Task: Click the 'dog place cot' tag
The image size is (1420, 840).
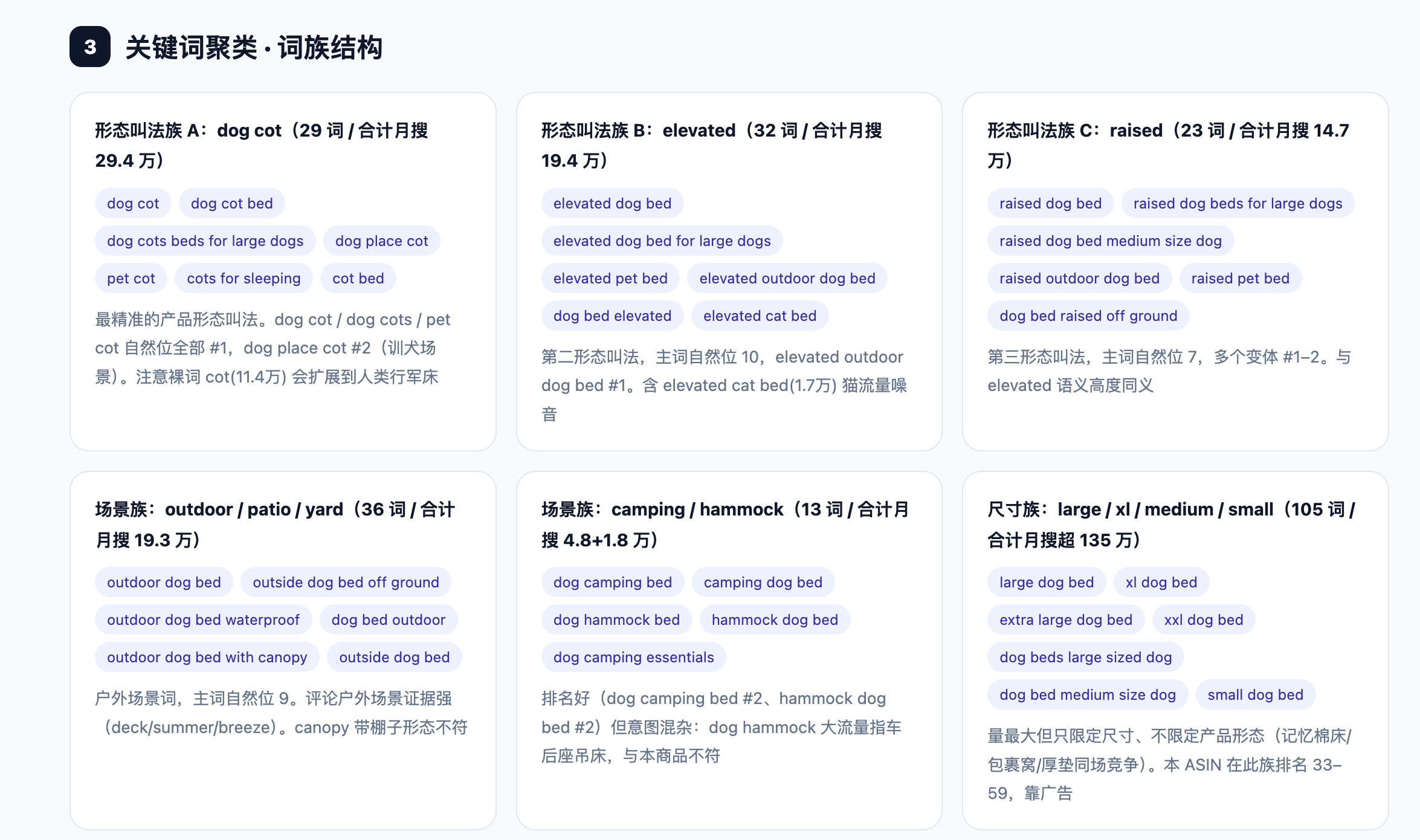Action: point(382,241)
